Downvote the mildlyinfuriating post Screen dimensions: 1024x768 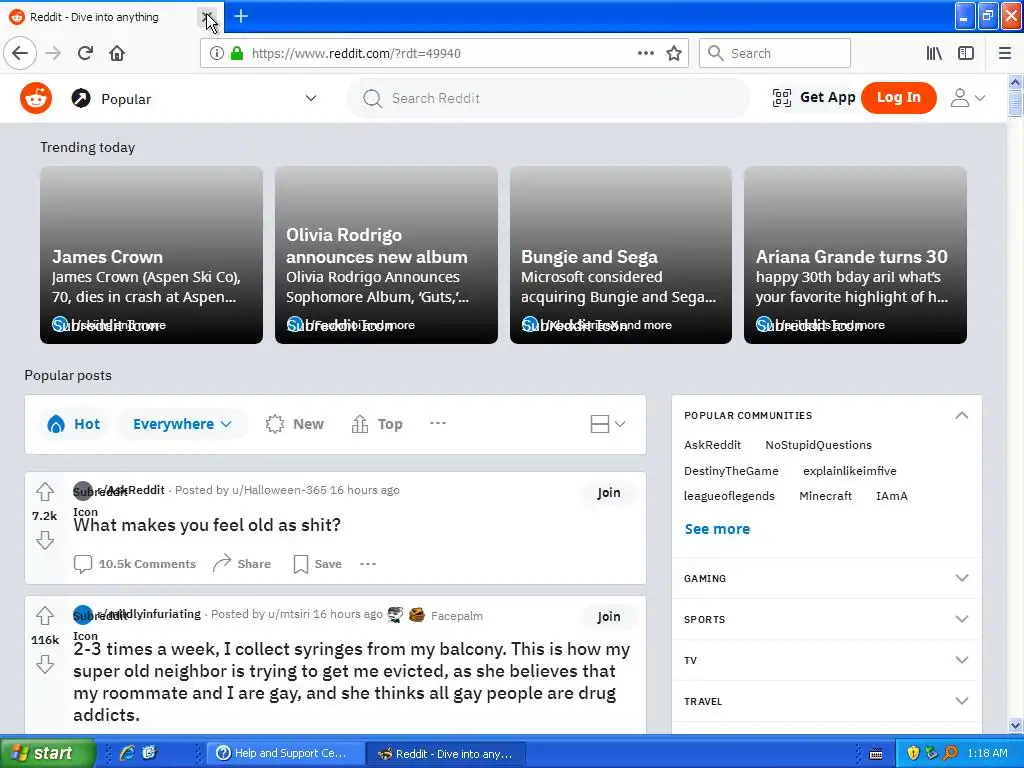coord(44,664)
